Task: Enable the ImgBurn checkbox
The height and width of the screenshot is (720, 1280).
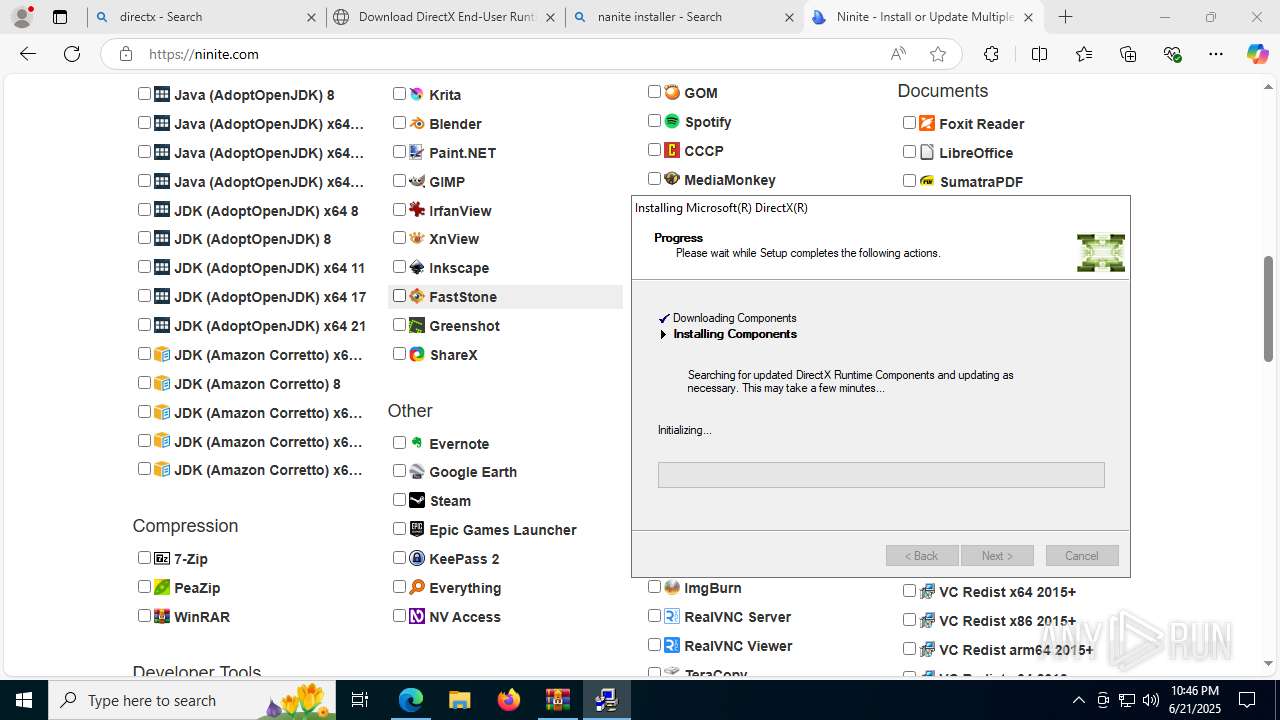Action: pos(654,587)
